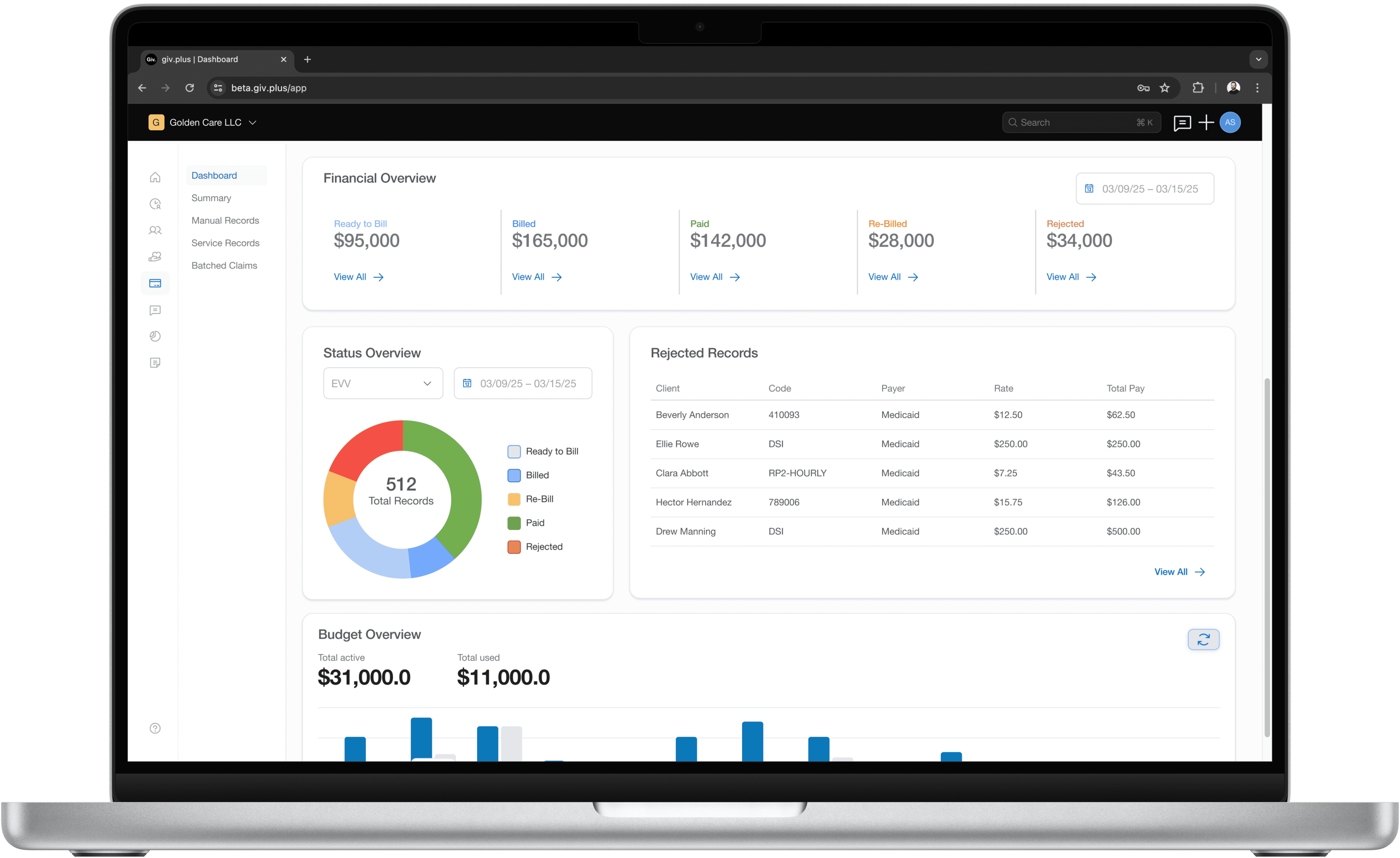Image resolution: width=1400 pixels, height=858 pixels.
Task: Click the hand-with-heart caregiving icon
Action: [155, 256]
